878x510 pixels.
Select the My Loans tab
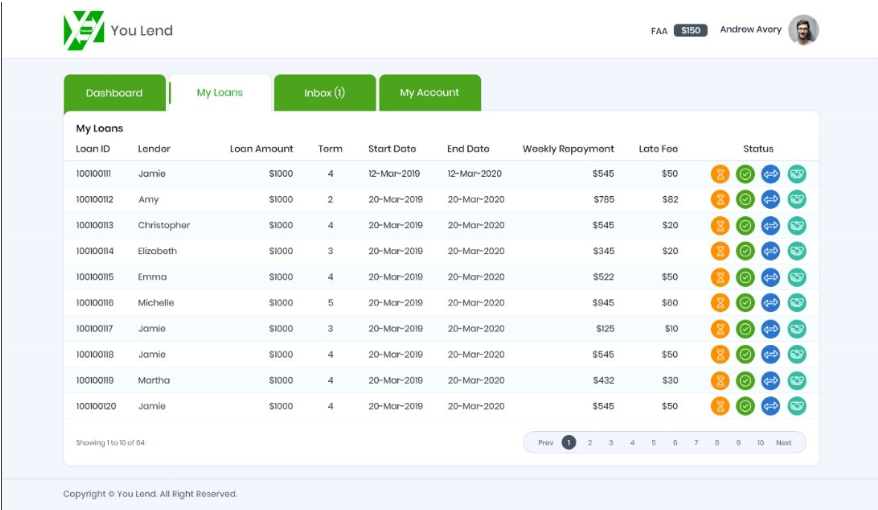point(220,93)
